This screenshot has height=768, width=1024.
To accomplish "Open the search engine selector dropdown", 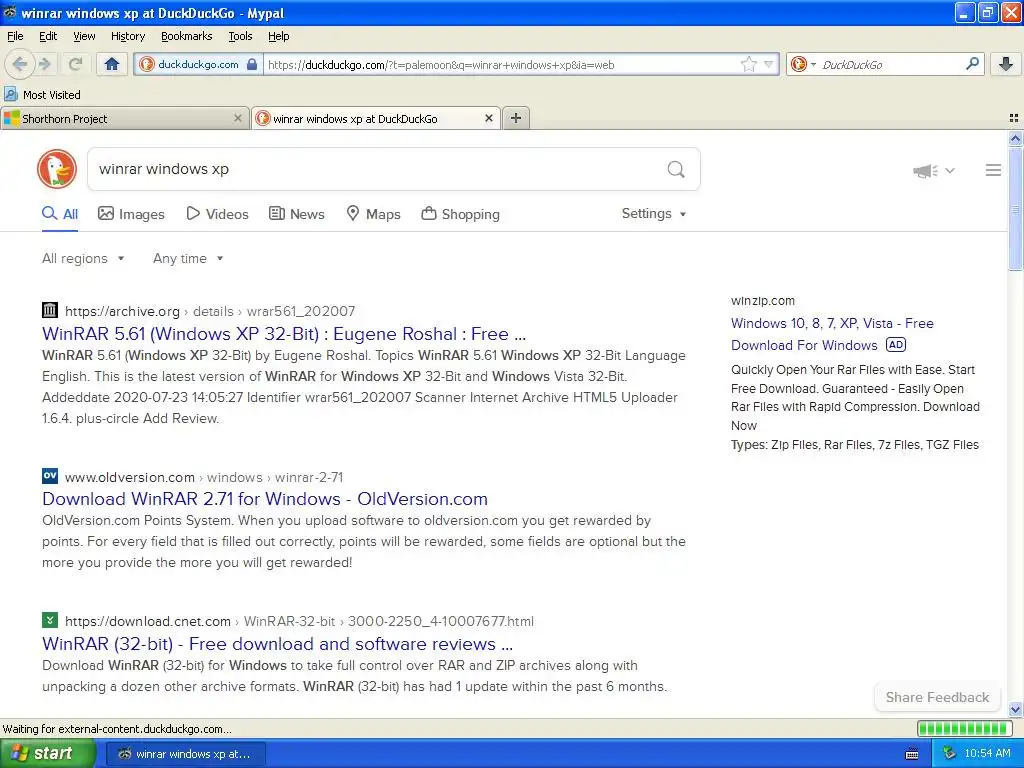I will click(803, 64).
